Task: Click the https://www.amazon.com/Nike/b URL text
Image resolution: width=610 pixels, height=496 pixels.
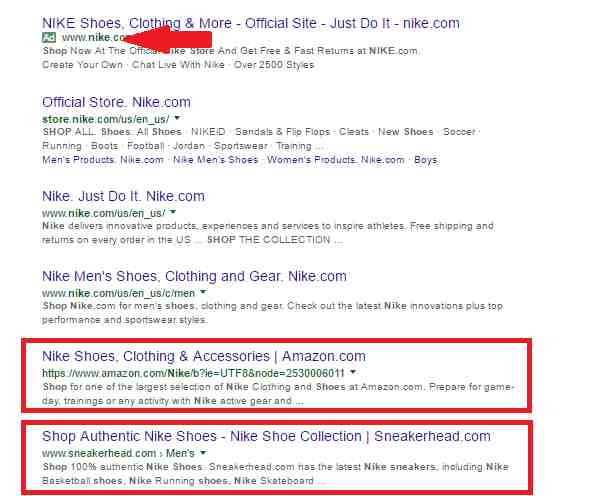Action: click(x=193, y=373)
